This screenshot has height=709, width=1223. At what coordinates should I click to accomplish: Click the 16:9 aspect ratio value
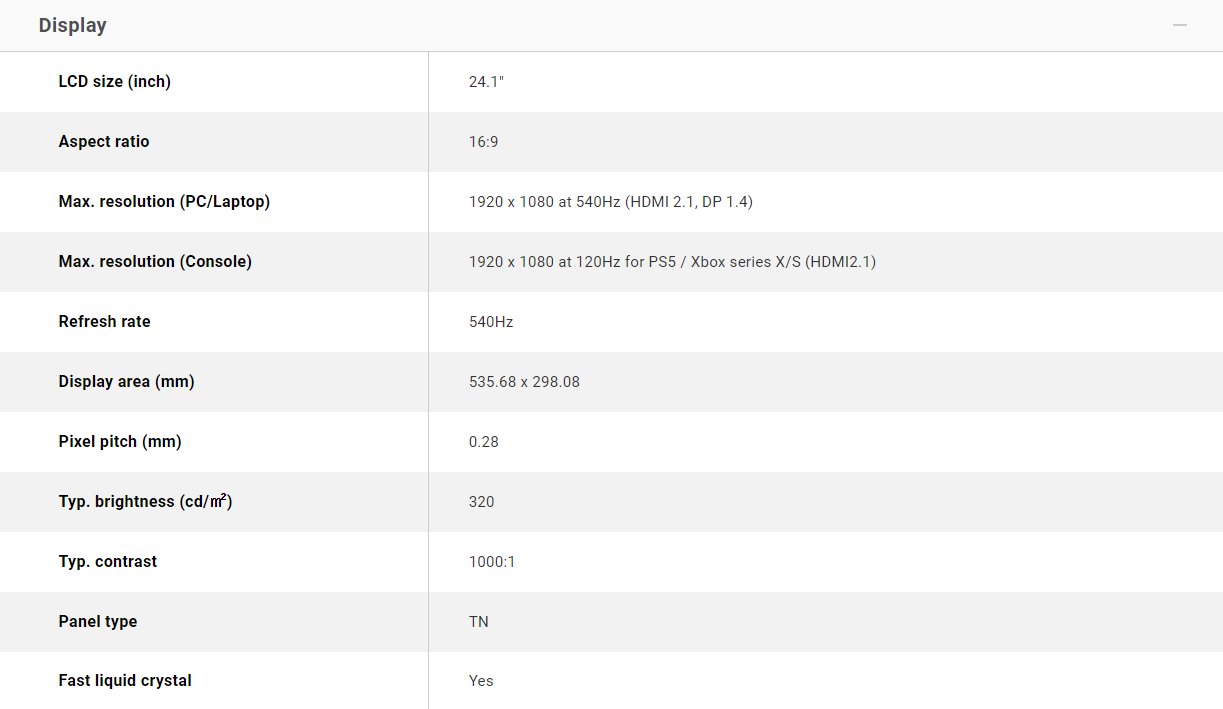click(483, 141)
